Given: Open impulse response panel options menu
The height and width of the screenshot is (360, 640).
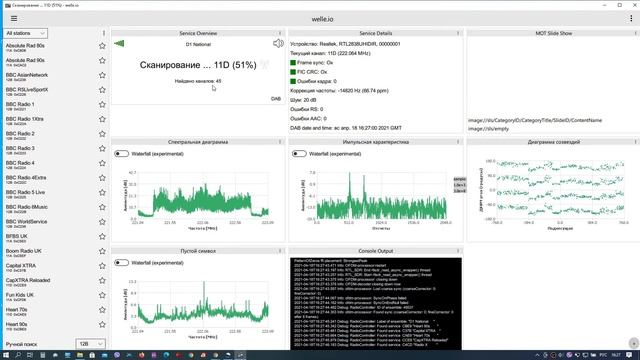Looking at the screenshot, I should tap(458, 142).
